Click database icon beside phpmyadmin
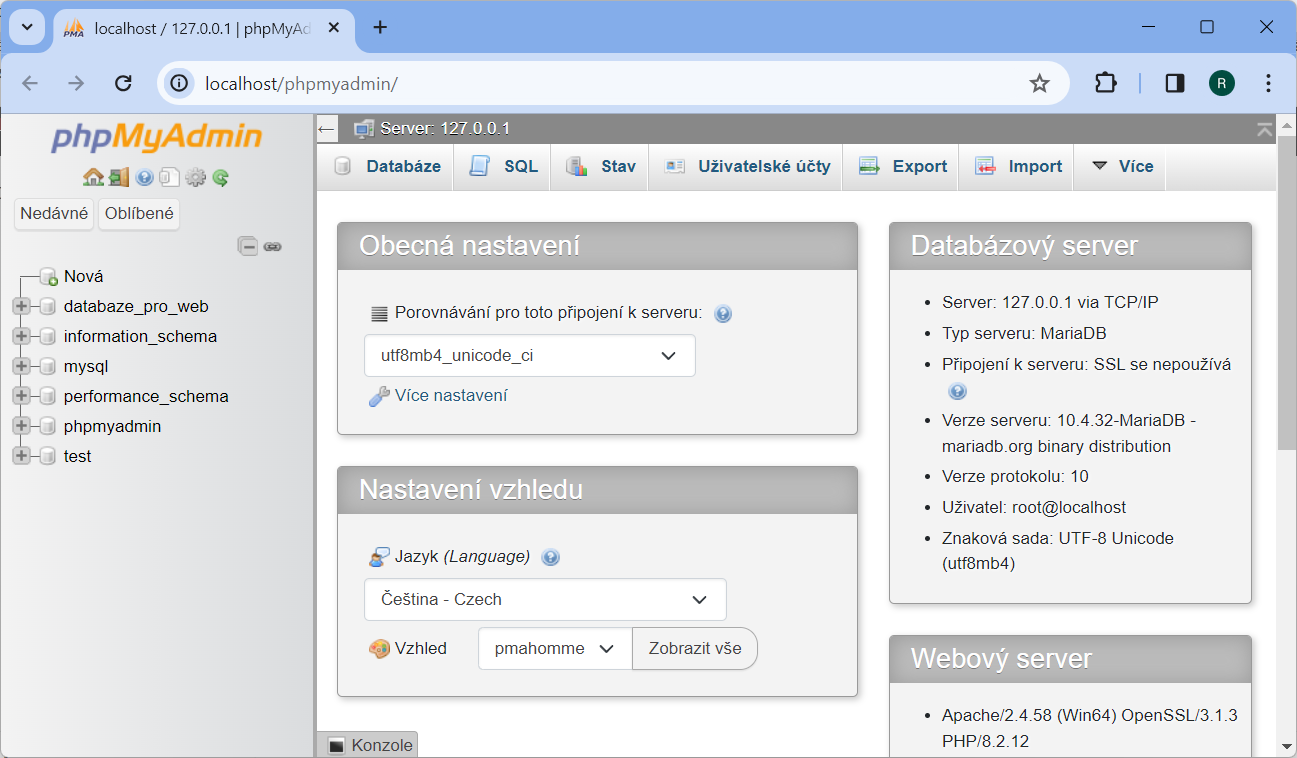The width and height of the screenshot is (1297, 758). (47, 426)
